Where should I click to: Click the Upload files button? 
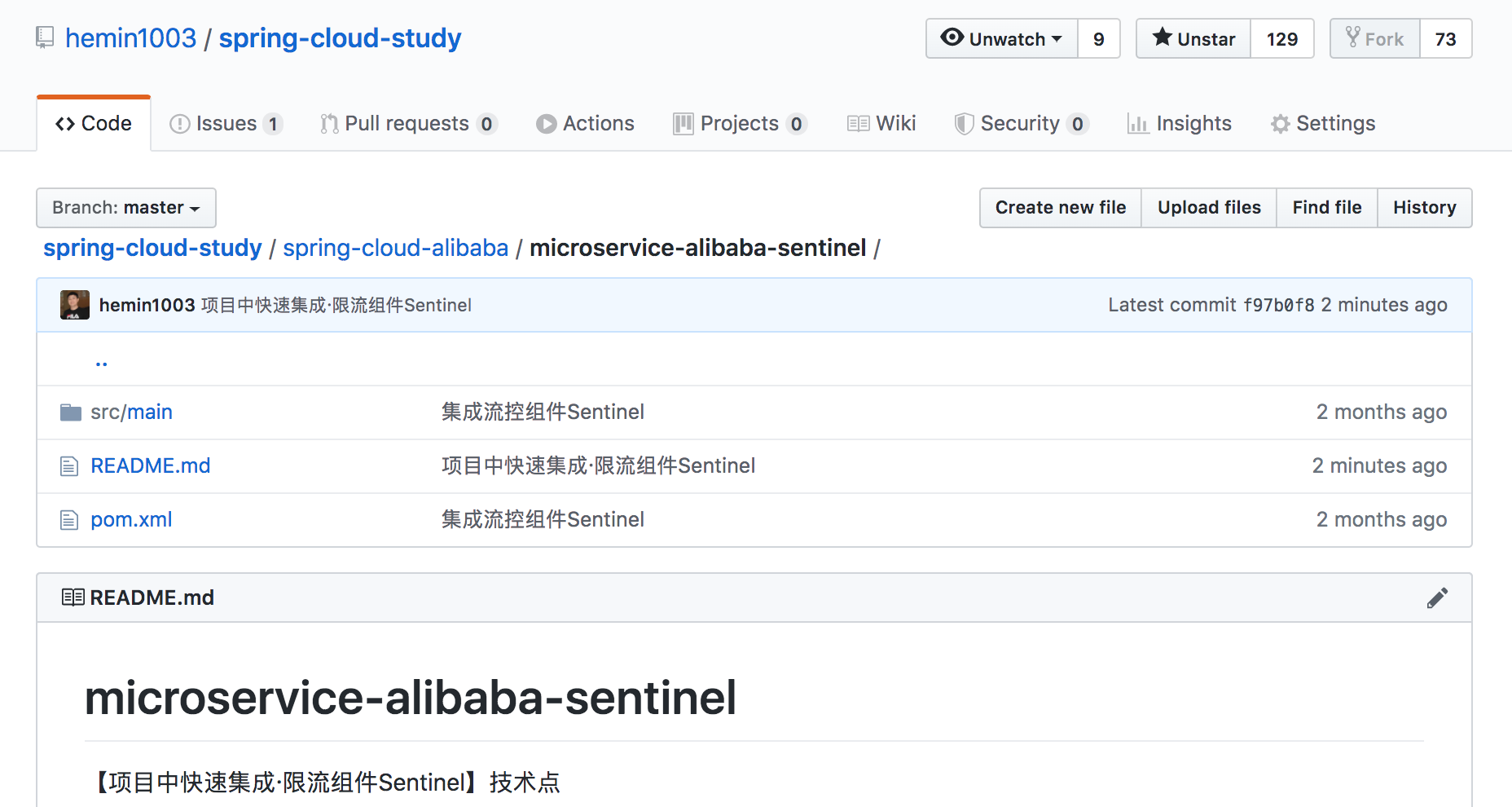click(1209, 208)
